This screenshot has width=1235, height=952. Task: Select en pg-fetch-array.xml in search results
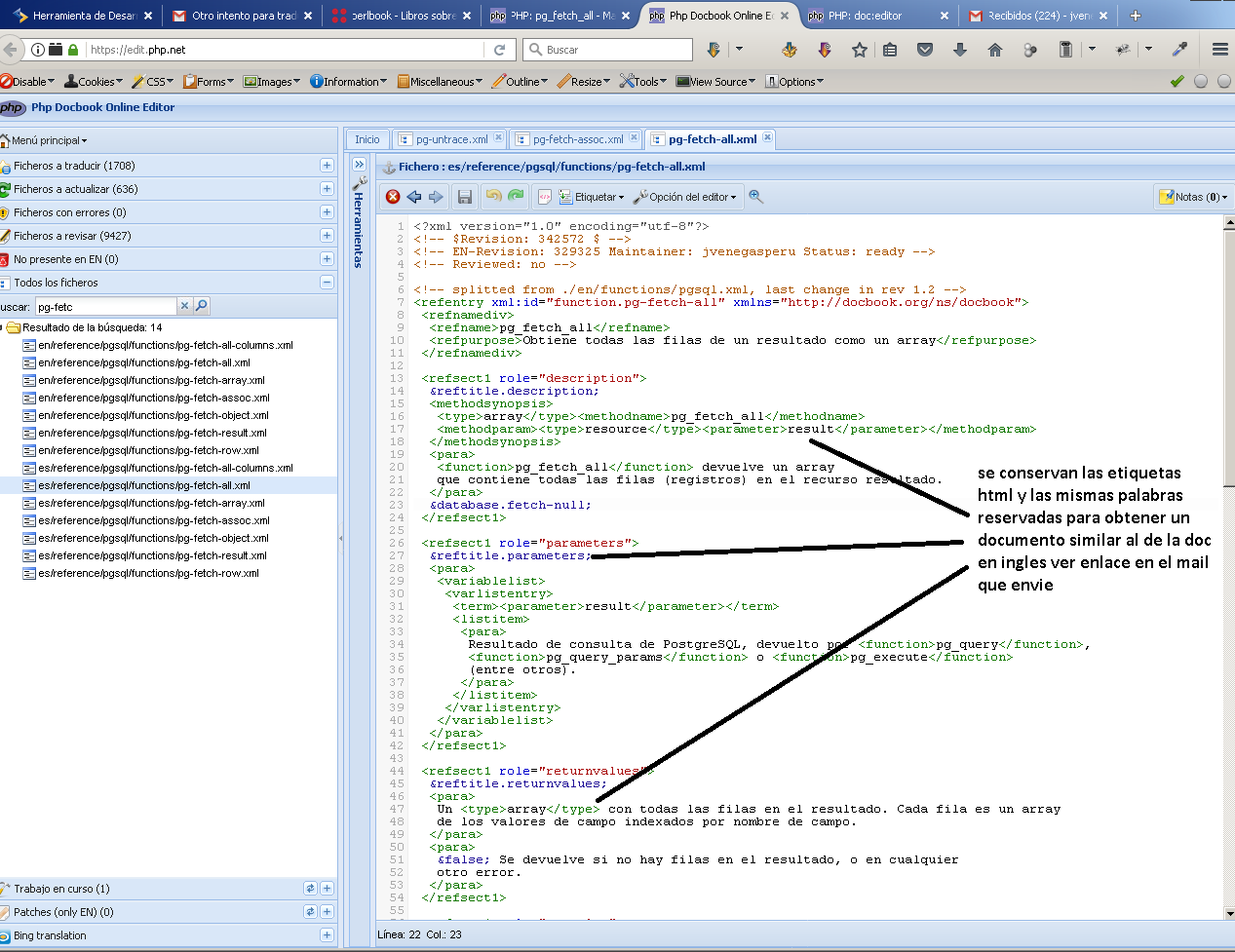[x=151, y=380]
